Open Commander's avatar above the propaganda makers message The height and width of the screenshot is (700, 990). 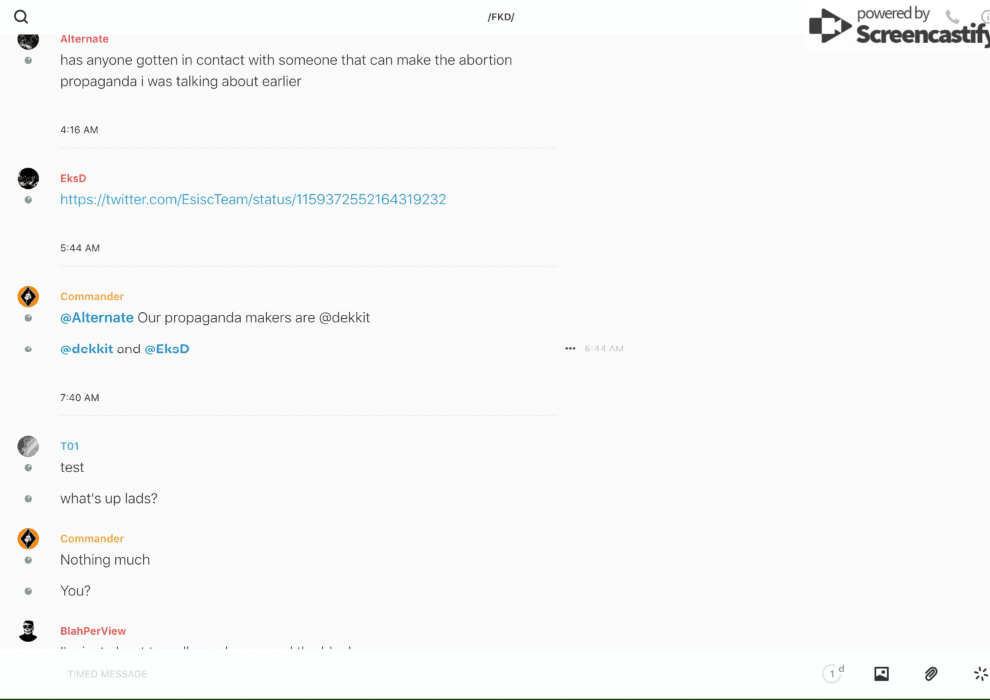click(28, 297)
